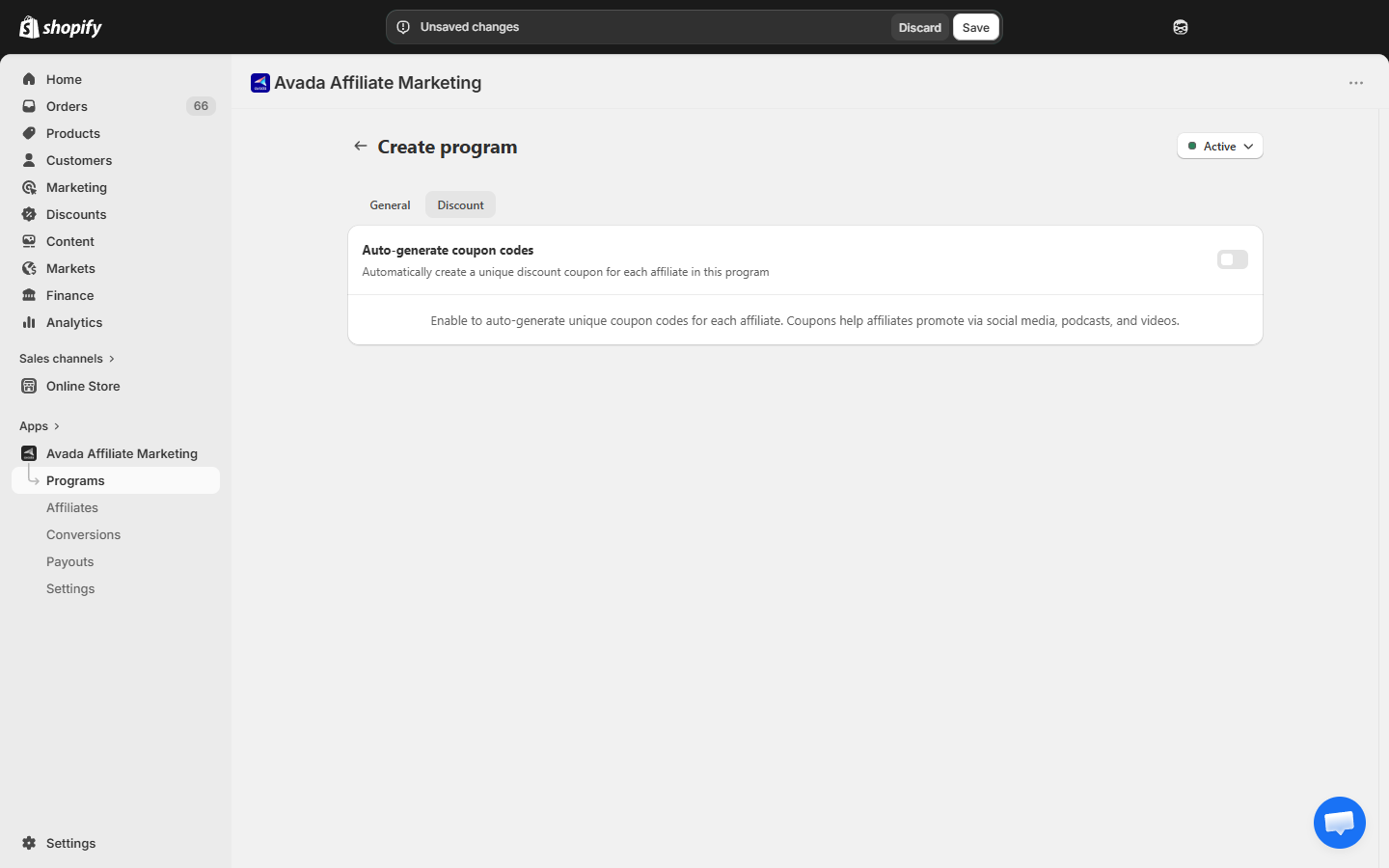
Task: Go to Analytics page
Action: (74, 322)
